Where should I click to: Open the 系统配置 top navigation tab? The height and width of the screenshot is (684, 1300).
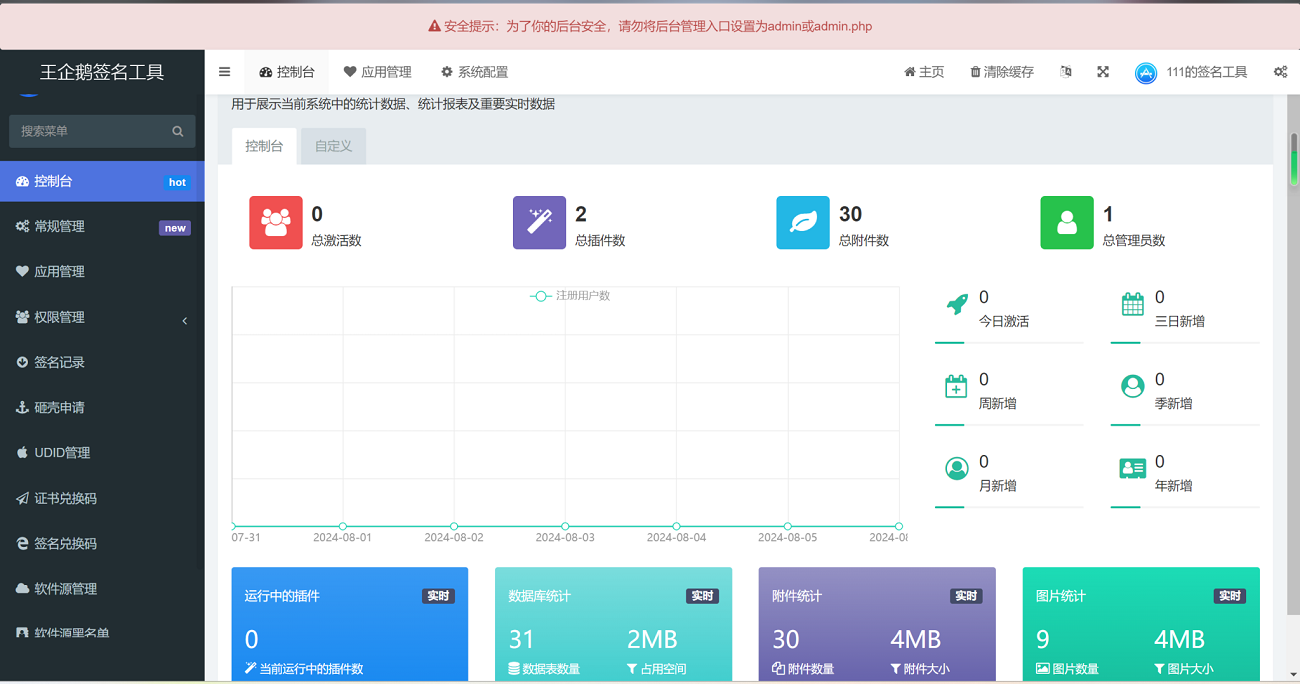pyautogui.click(x=474, y=72)
